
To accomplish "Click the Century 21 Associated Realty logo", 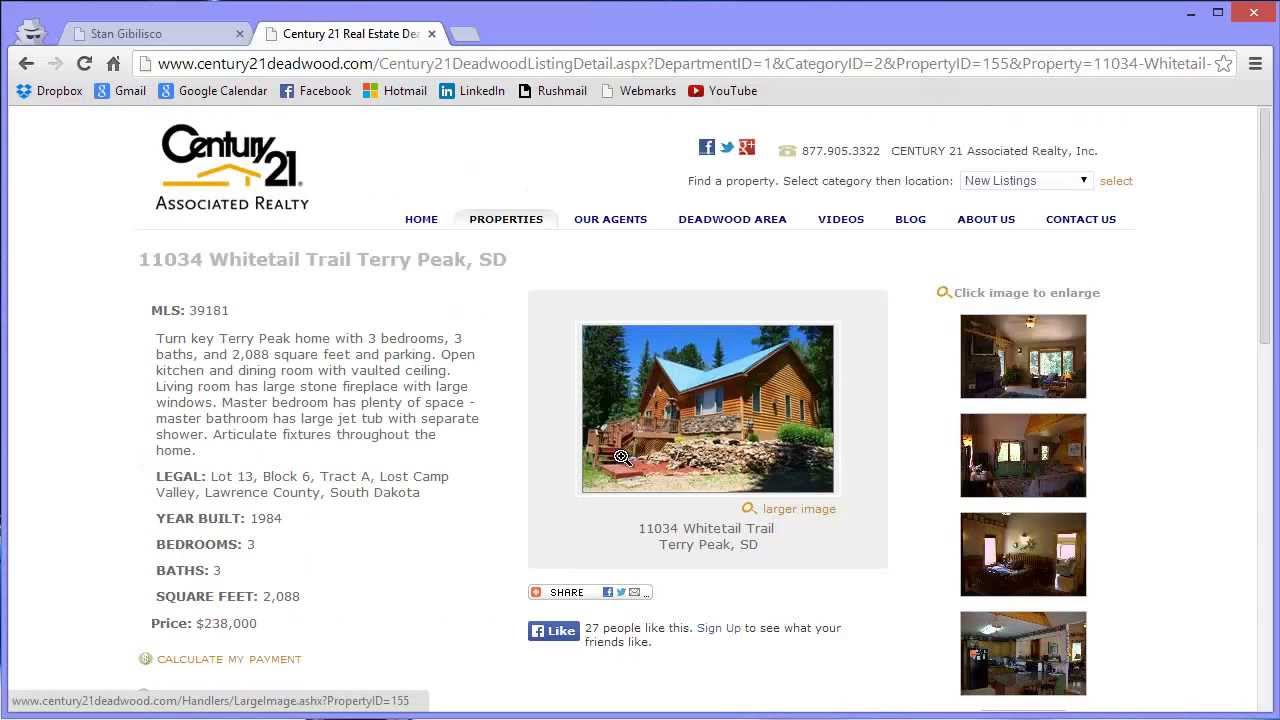I will [232, 167].
